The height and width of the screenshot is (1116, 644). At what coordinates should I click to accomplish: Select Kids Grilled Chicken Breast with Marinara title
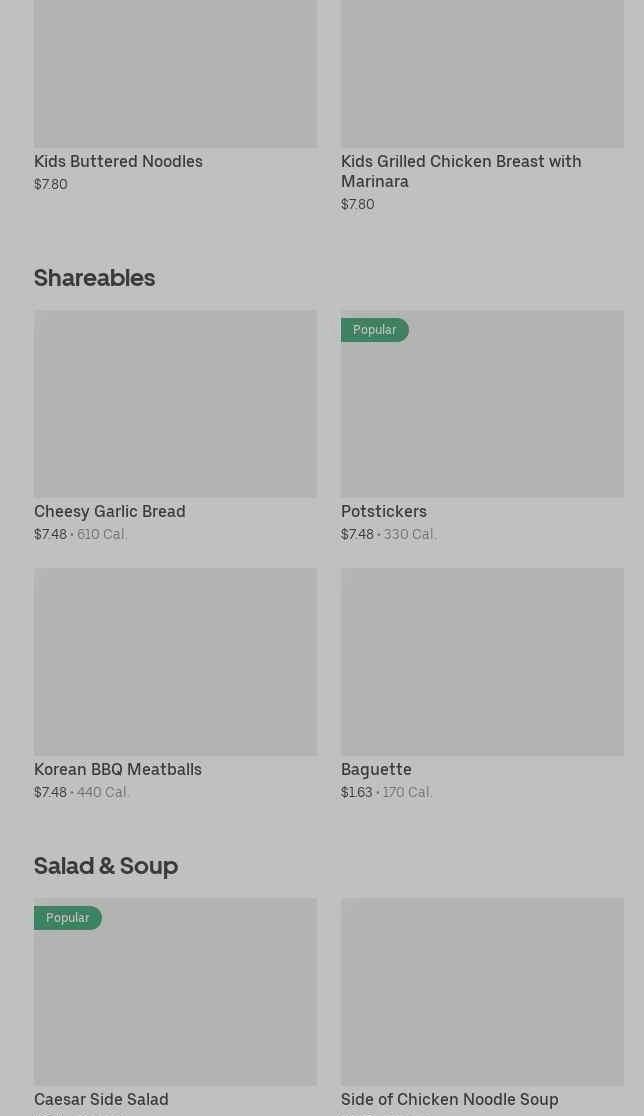[x=461, y=171]
